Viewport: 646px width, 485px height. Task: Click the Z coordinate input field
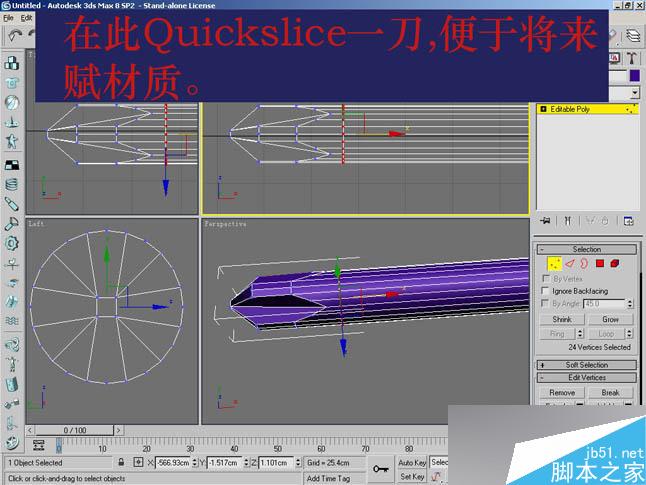[x=276, y=463]
